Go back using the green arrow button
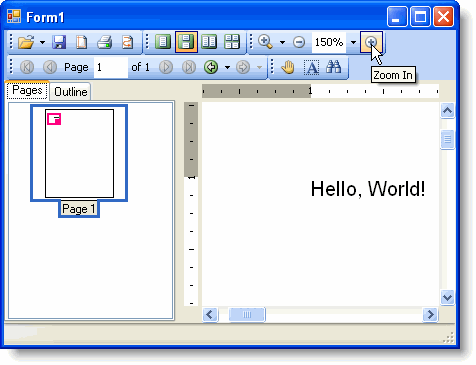Image resolution: width=476 pixels, height=365 pixels. (x=211, y=67)
